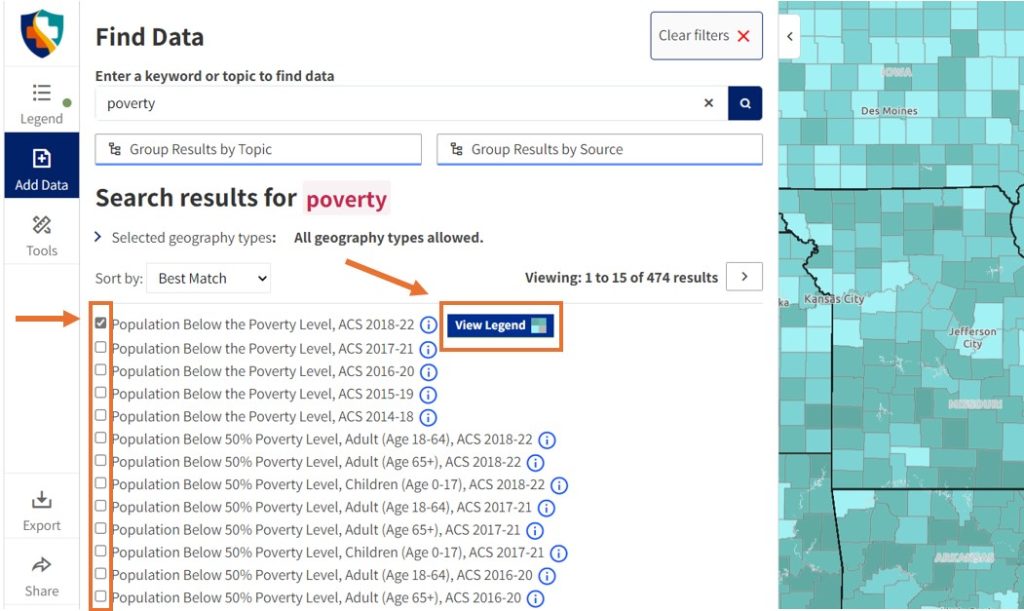Check Population Below the Poverty Level, ACS 2015-19
The width and height of the screenshot is (1024, 611).
click(x=101, y=393)
